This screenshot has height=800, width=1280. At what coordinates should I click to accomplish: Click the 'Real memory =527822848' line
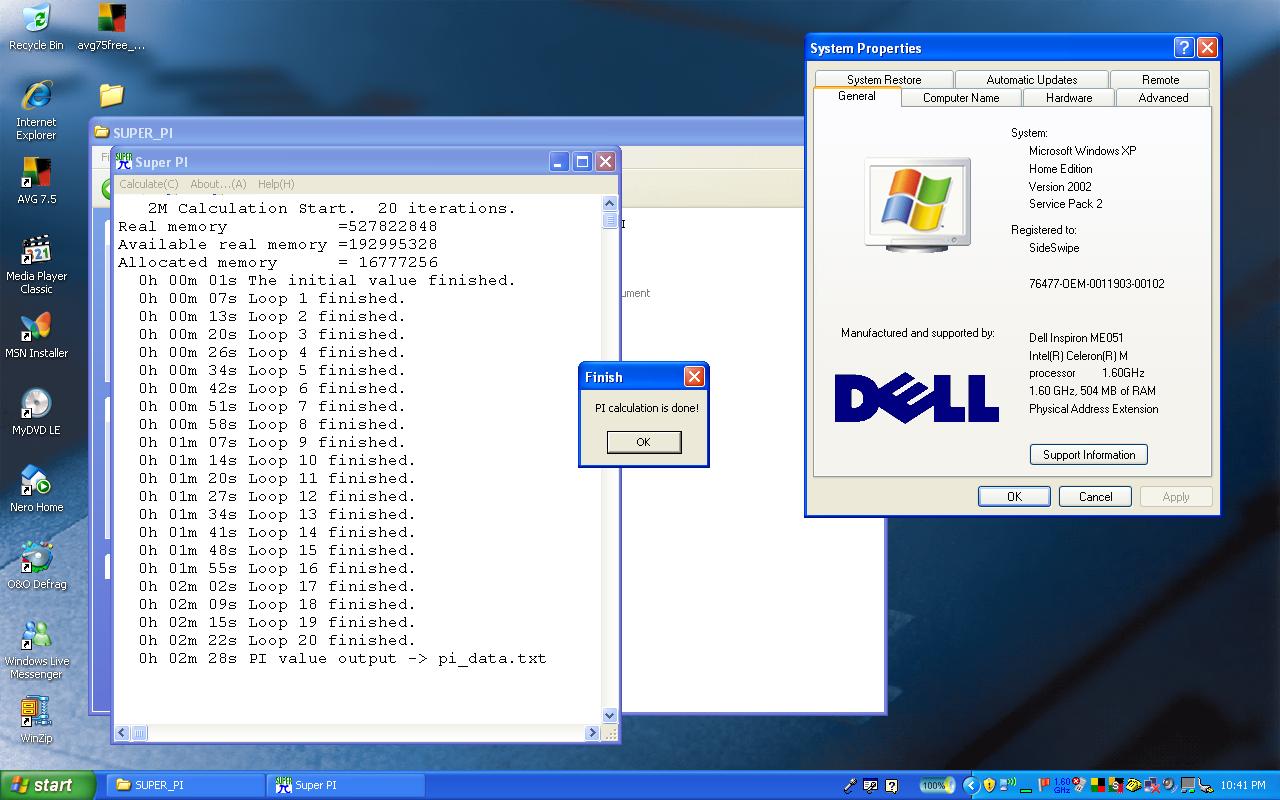278,227
